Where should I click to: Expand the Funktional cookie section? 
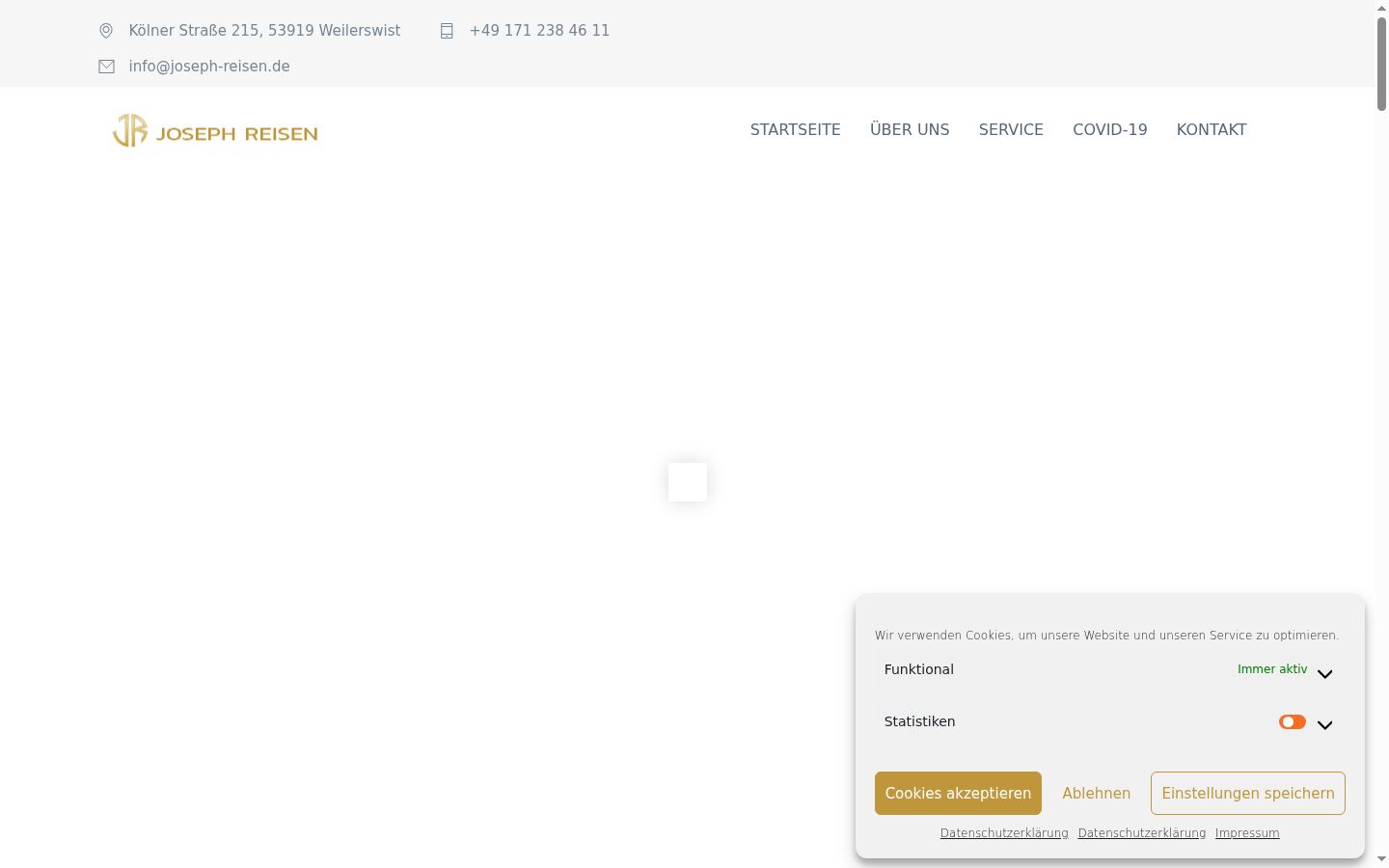click(1324, 674)
